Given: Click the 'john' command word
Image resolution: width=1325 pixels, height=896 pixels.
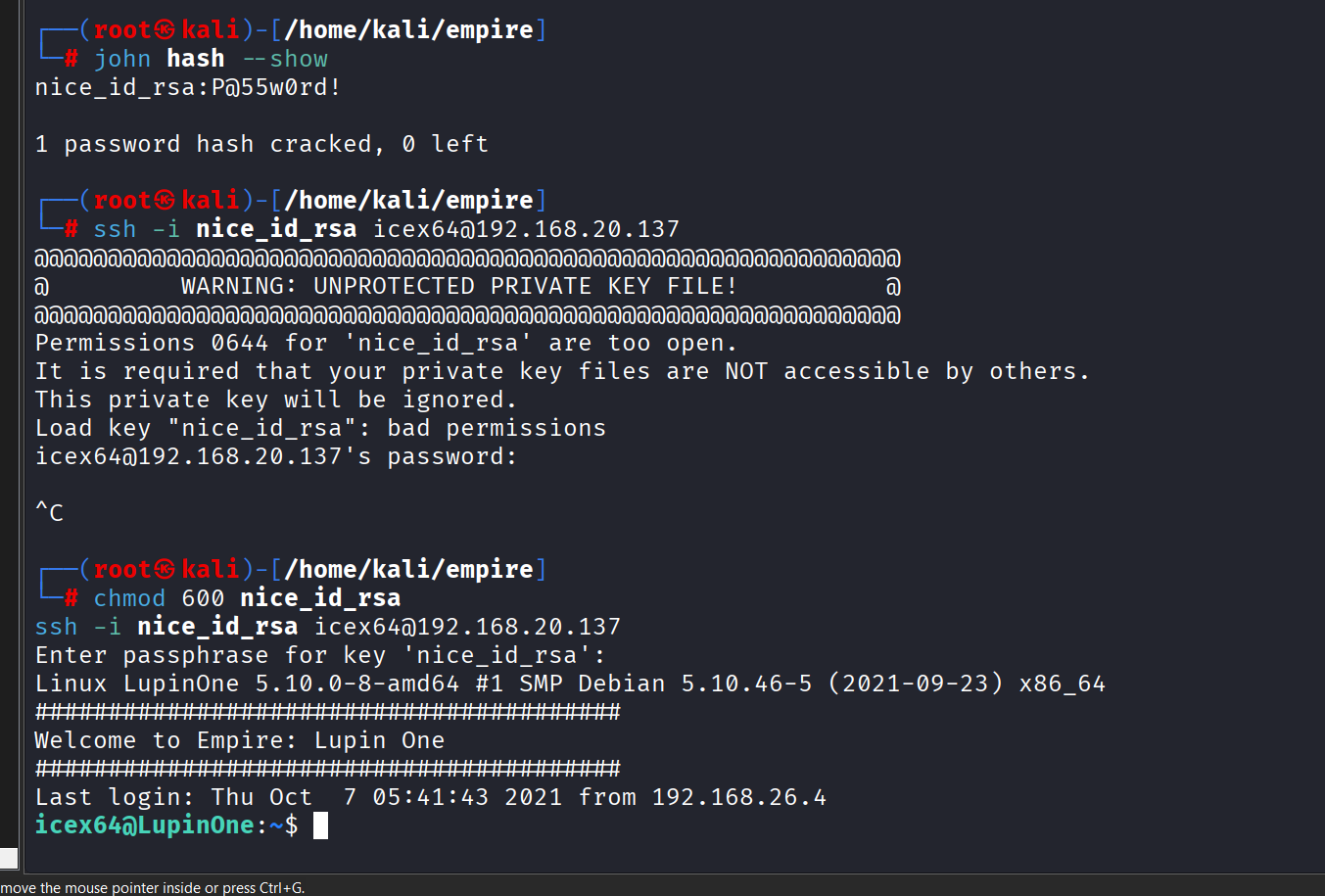Looking at the screenshot, I should (x=122, y=59).
